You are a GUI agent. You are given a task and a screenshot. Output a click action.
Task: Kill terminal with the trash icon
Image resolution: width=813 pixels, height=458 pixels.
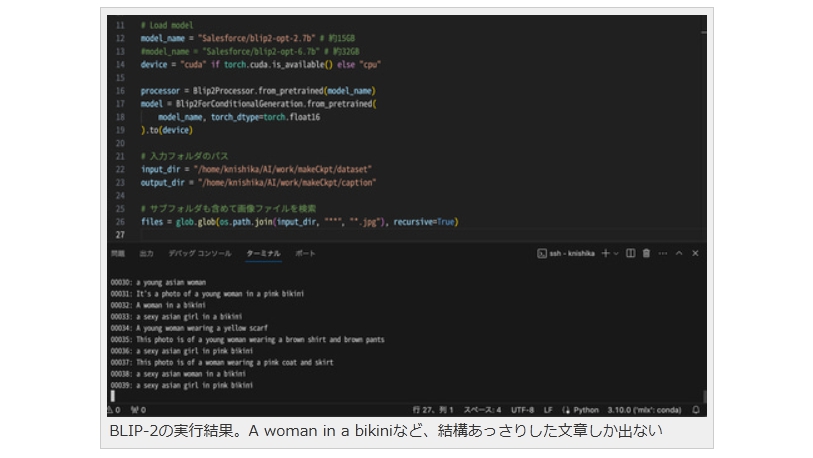(646, 254)
